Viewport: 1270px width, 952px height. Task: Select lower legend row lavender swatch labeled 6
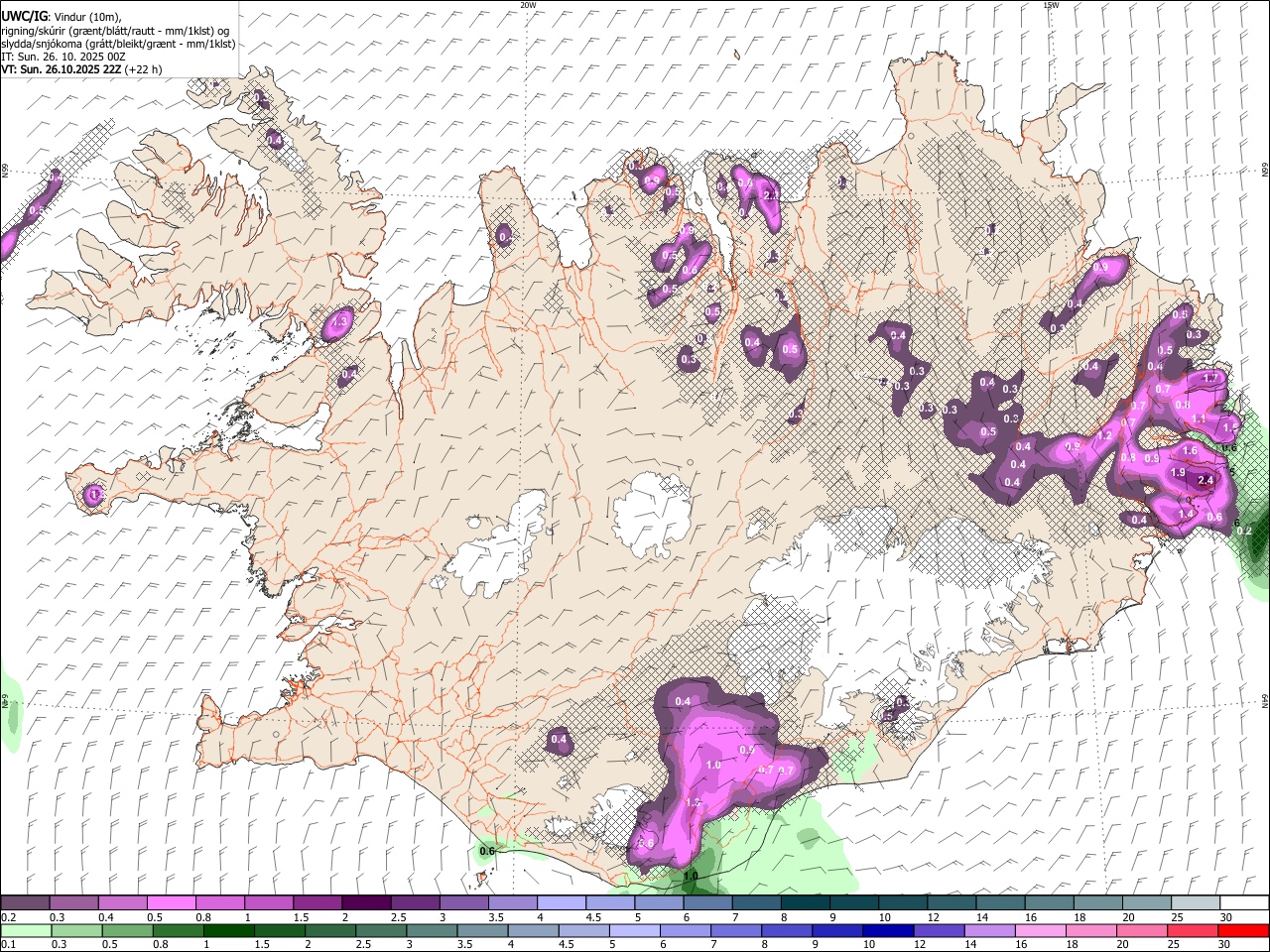[x=686, y=930]
